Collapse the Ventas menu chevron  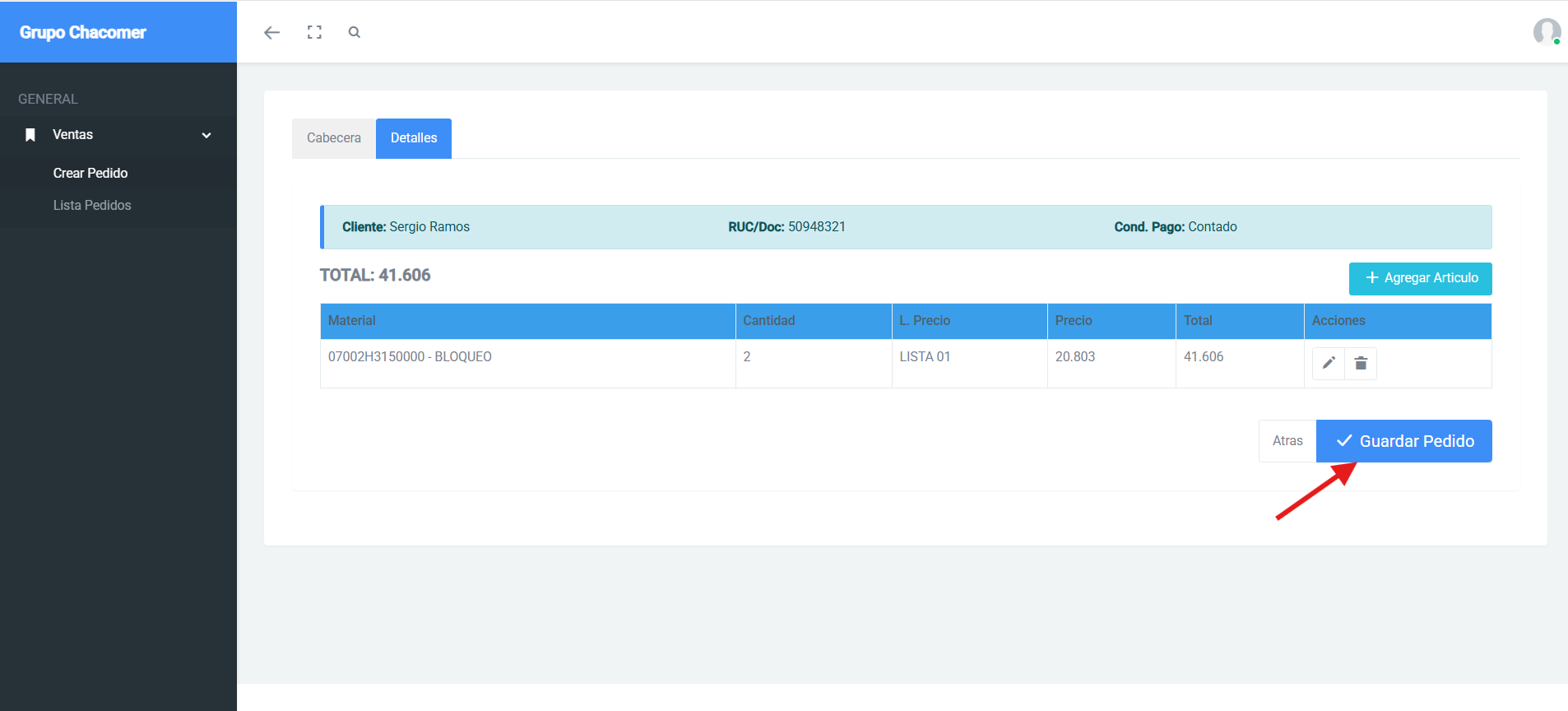(x=206, y=135)
